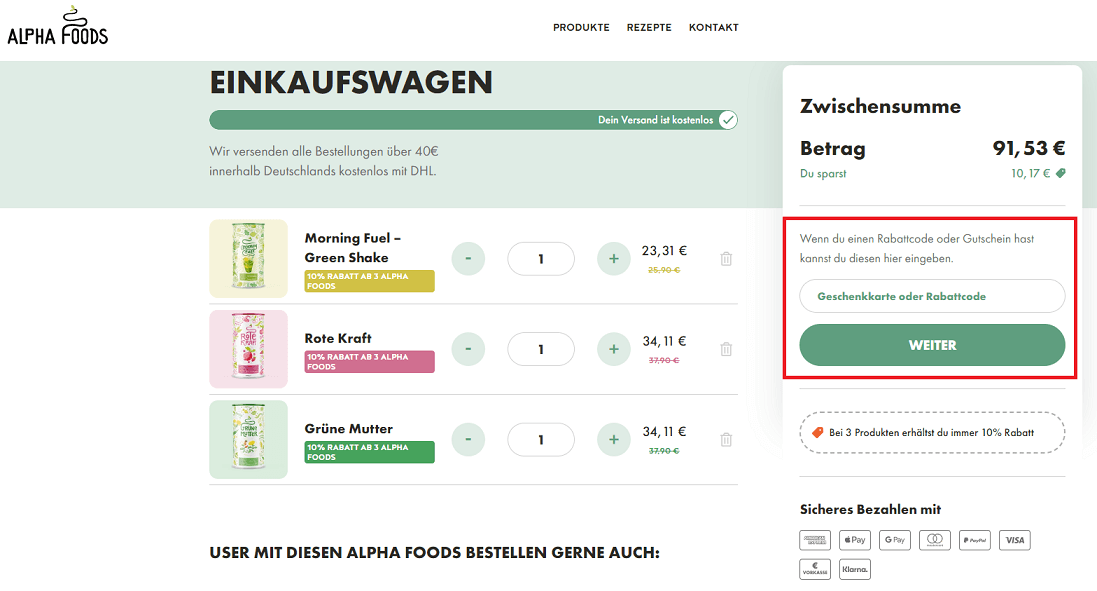1097x591 pixels.
Task: Increase quantity of Grüne Mutter
Action: tap(614, 439)
